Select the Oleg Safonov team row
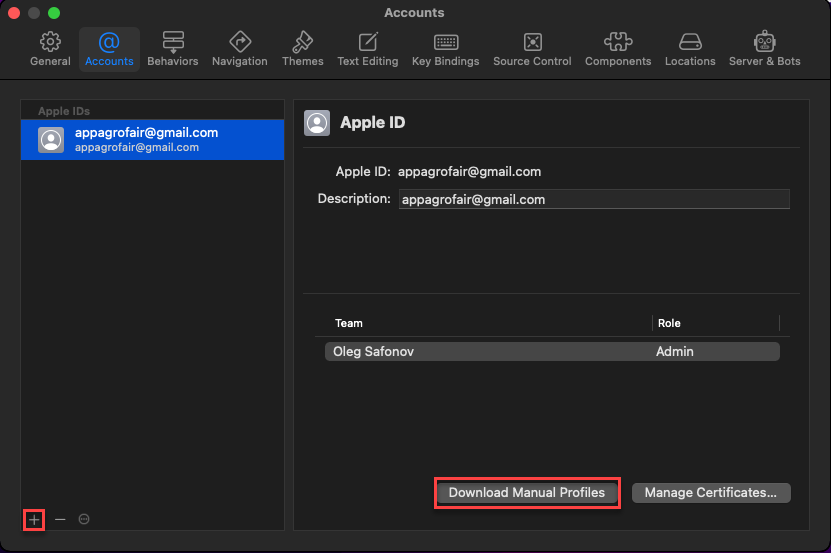 (552, 352)
